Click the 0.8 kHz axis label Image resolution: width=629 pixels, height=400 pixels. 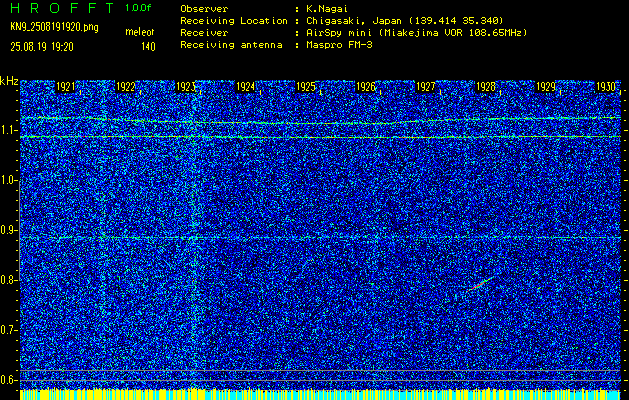[x=8, y=280]
